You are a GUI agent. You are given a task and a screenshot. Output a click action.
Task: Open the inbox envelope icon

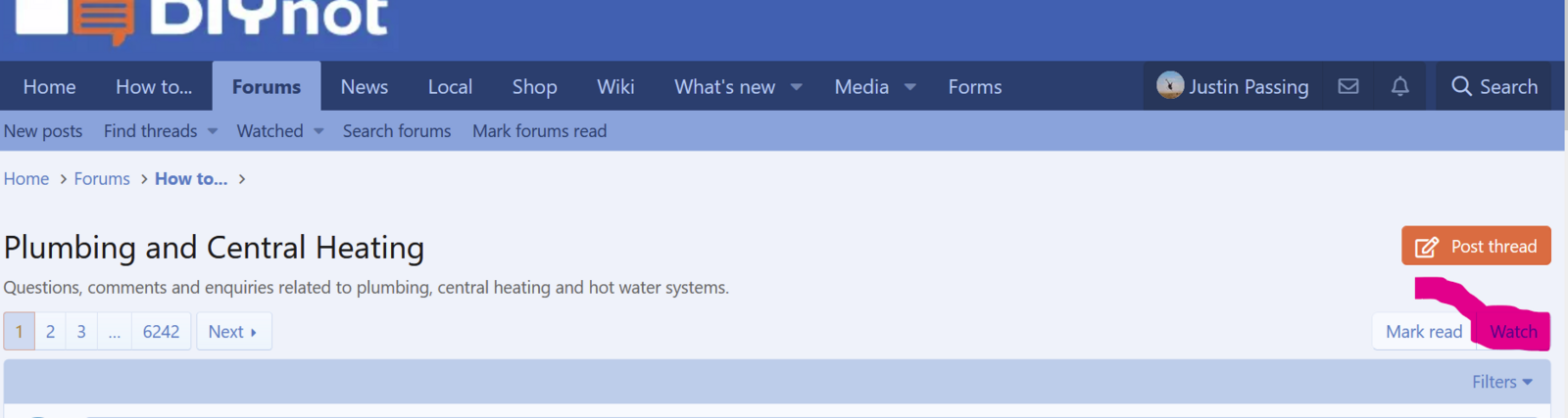(1348, 86)
